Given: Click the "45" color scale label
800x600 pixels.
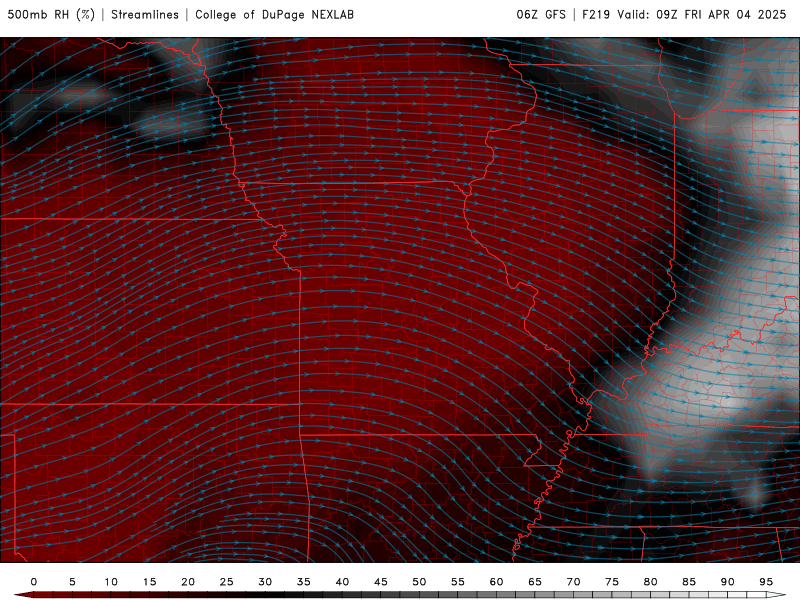Looking at the screenshot, I should [381, 582].
